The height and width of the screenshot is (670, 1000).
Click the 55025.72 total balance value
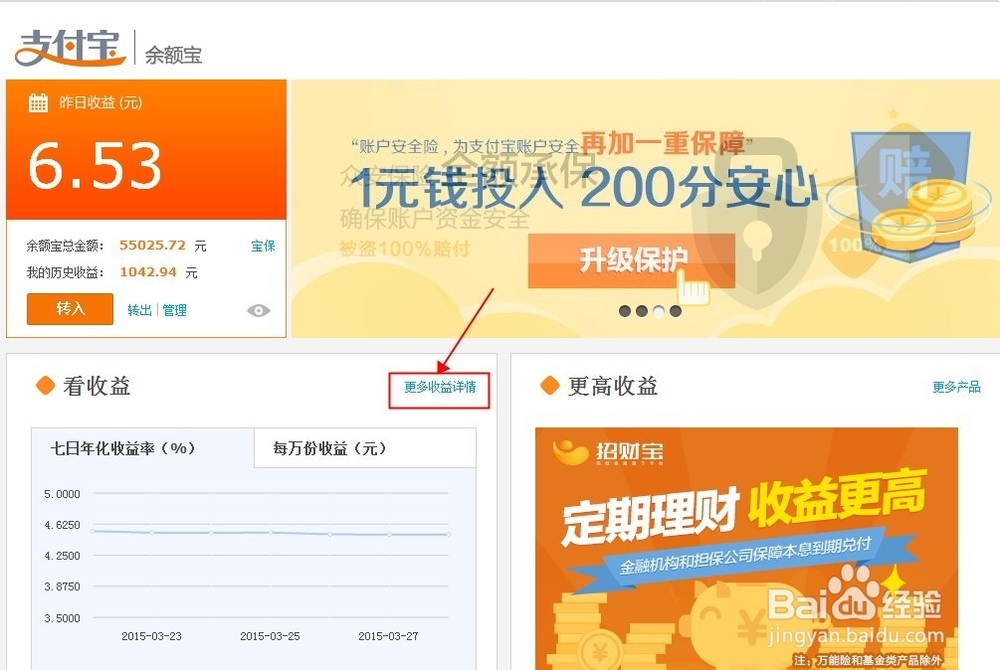tap(152, 245)
